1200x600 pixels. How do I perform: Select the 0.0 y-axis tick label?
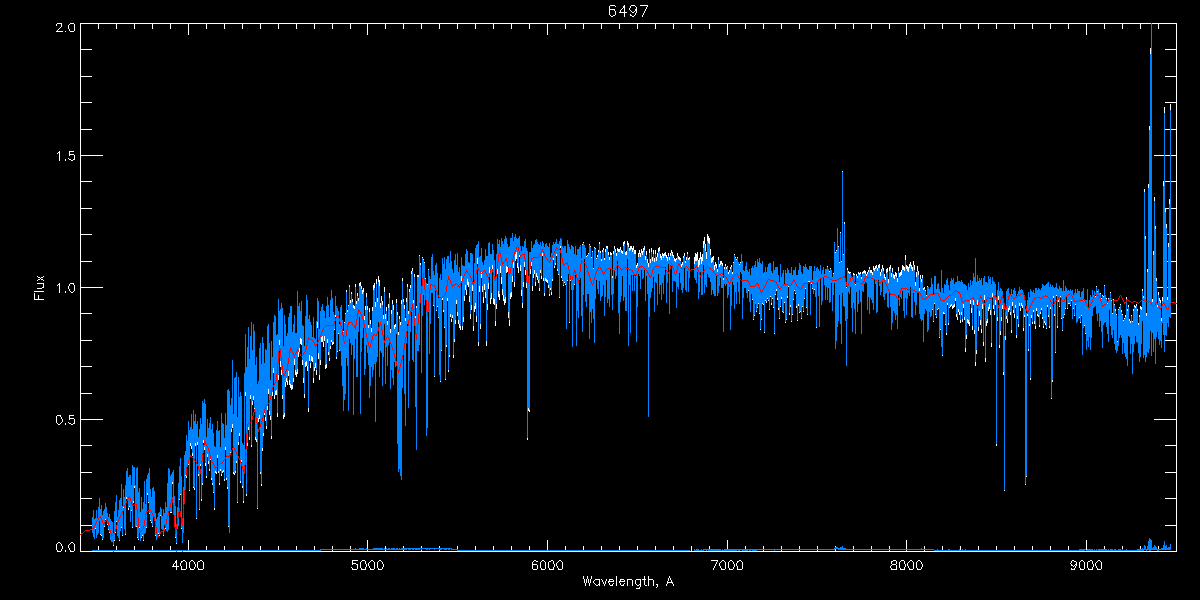65,548
